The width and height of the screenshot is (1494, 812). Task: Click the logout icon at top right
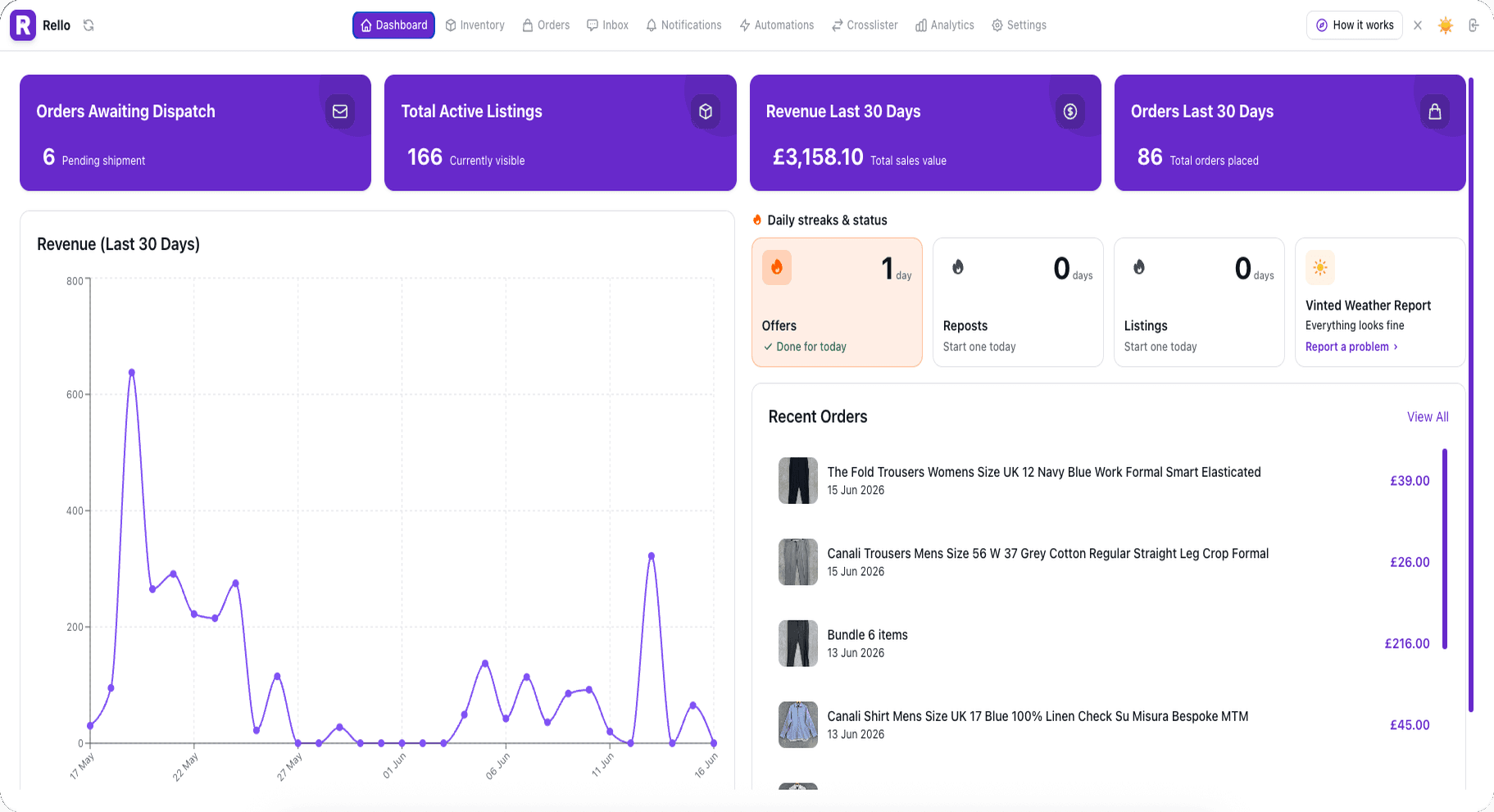coord(1474,25)
